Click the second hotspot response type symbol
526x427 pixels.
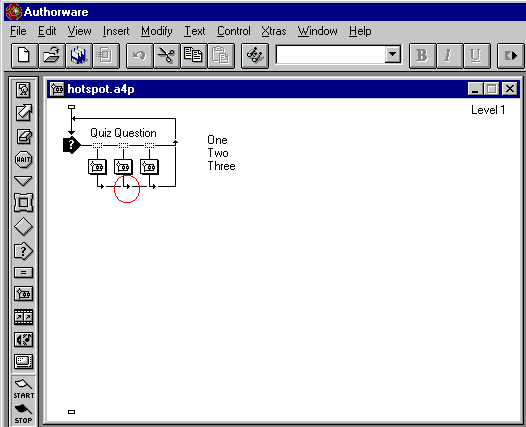tap(123, 145)
